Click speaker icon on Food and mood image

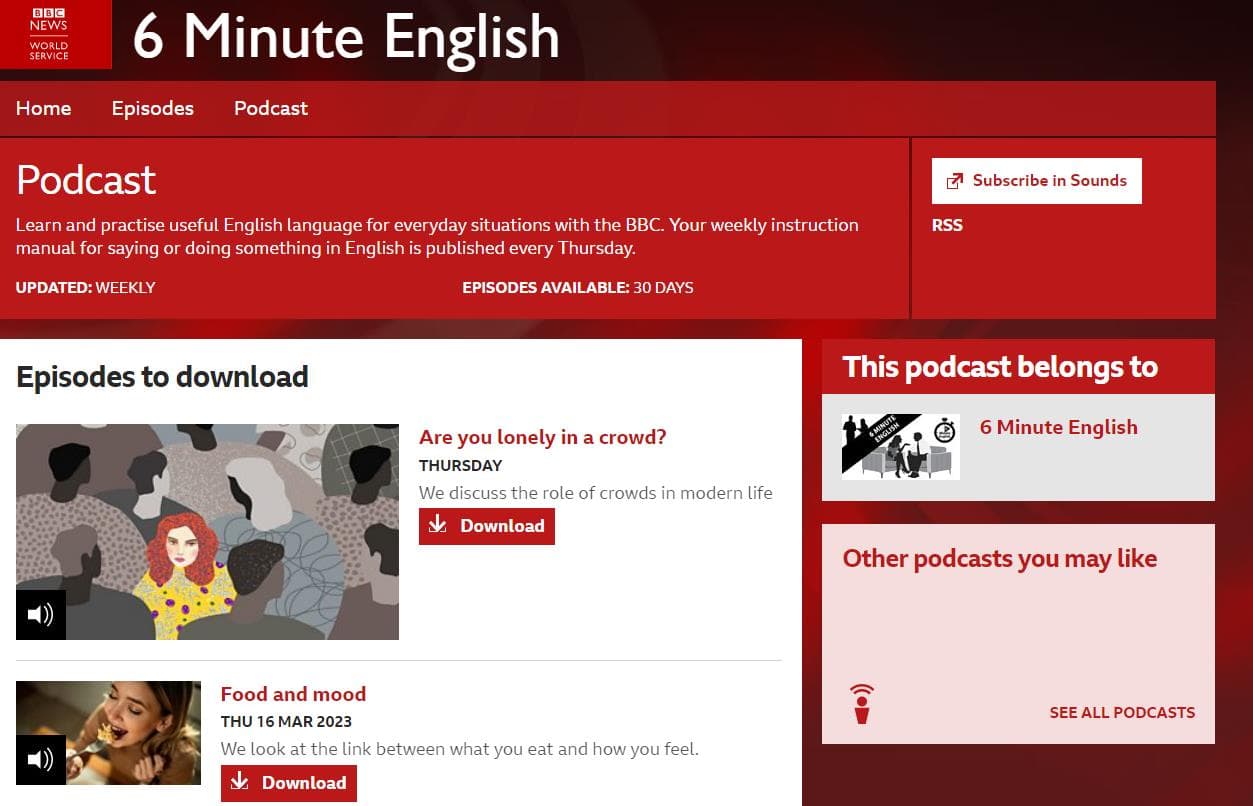coord(41,760)
